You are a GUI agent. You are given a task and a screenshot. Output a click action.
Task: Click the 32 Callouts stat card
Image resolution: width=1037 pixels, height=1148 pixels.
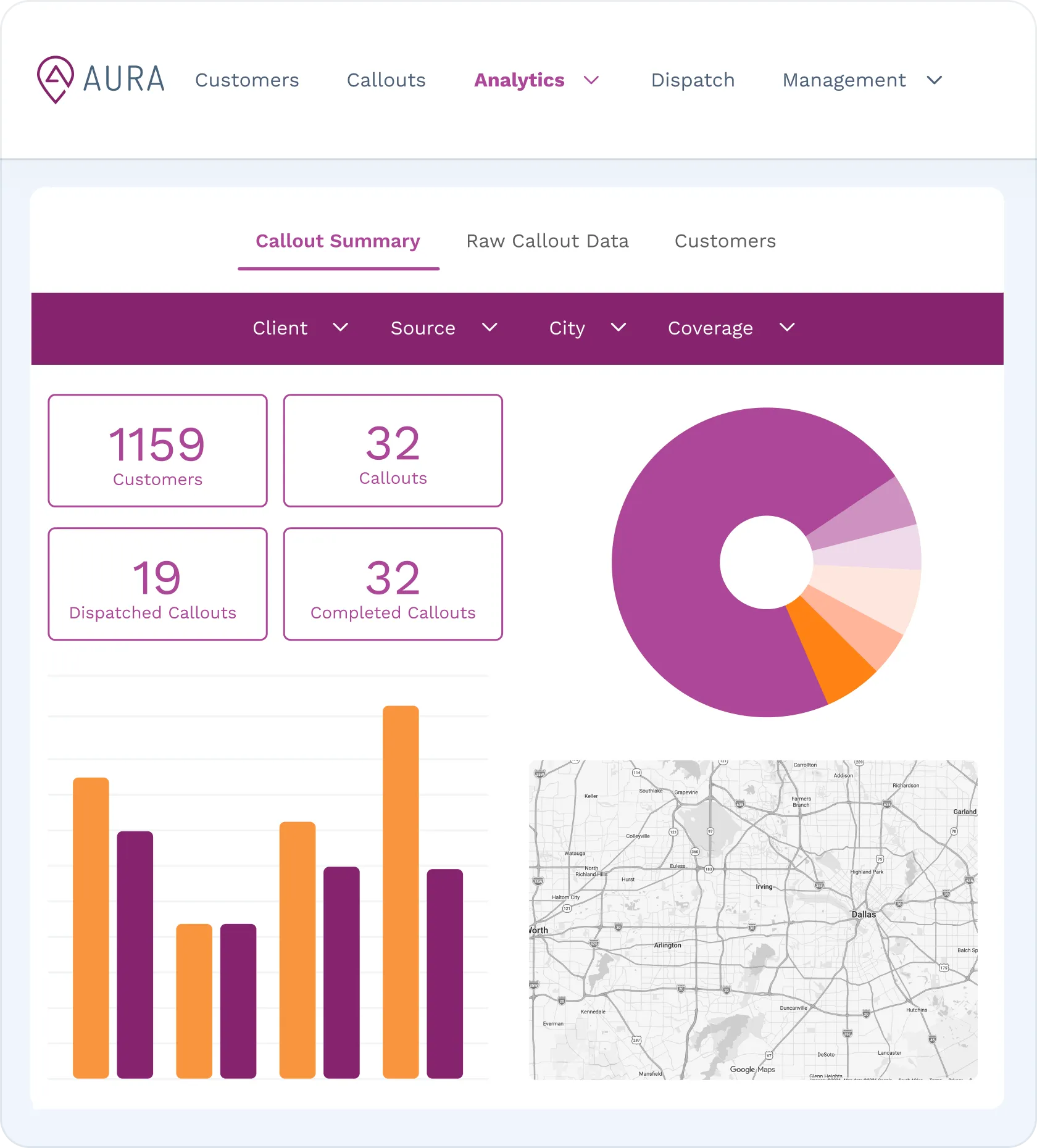click(393, 451)
